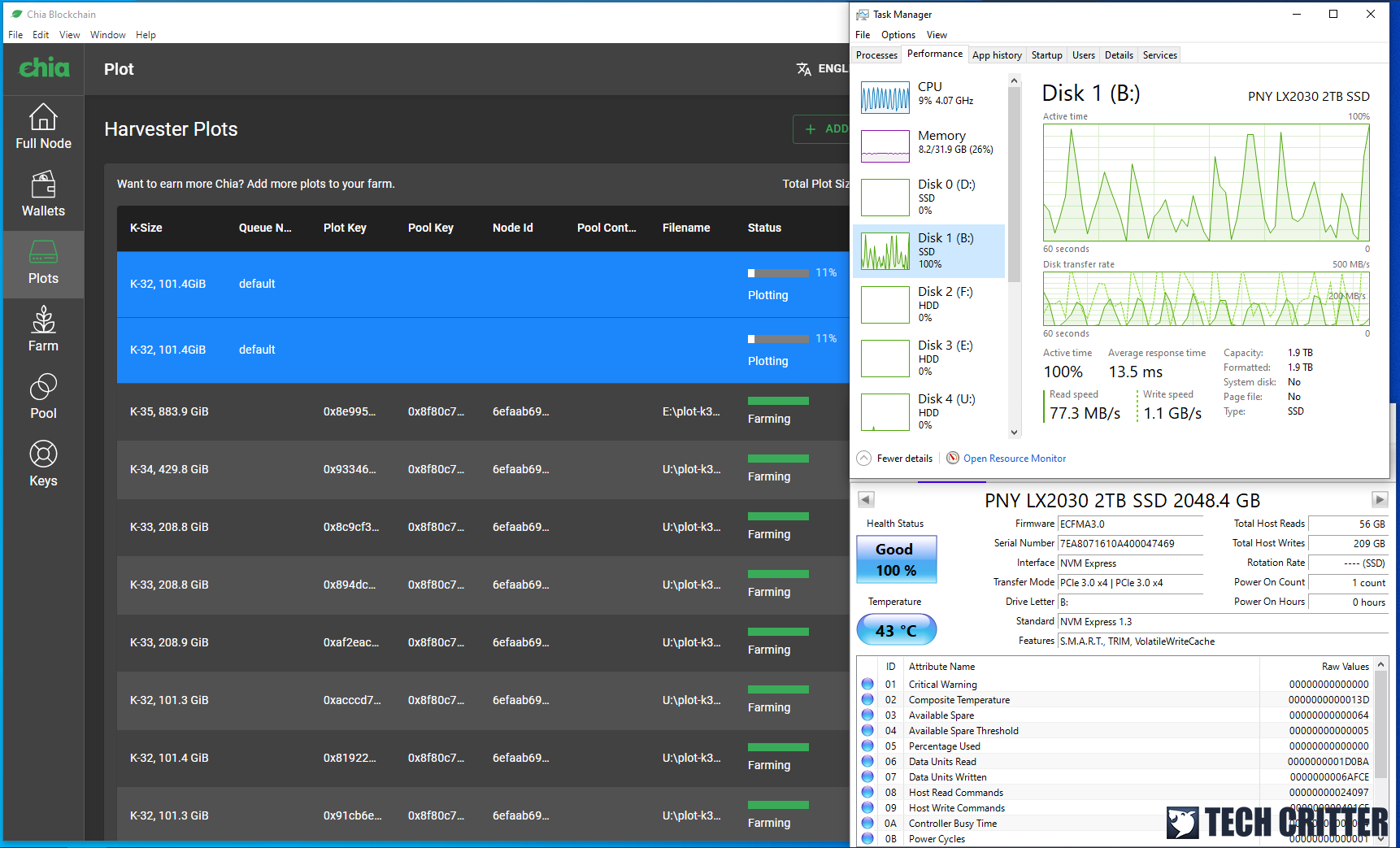Select Disk 0 (D:) in Task Manager

coord(928,198)
